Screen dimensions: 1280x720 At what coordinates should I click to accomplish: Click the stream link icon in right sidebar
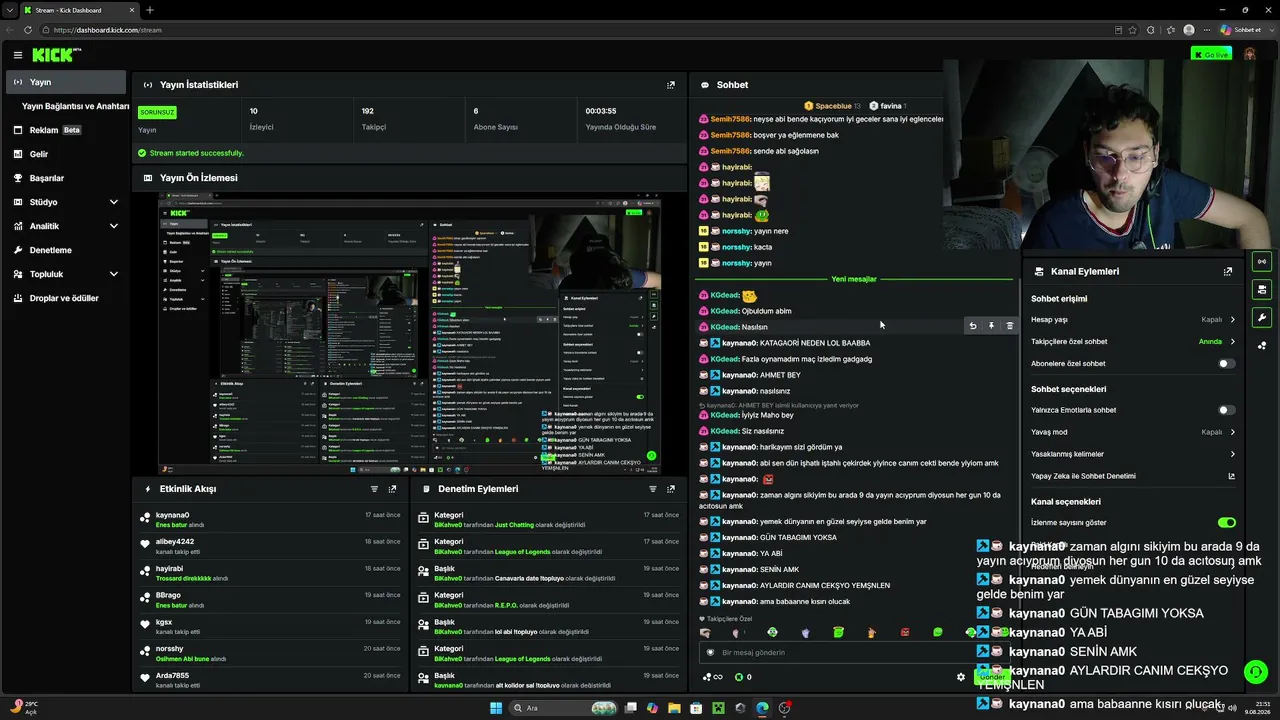1262,262
